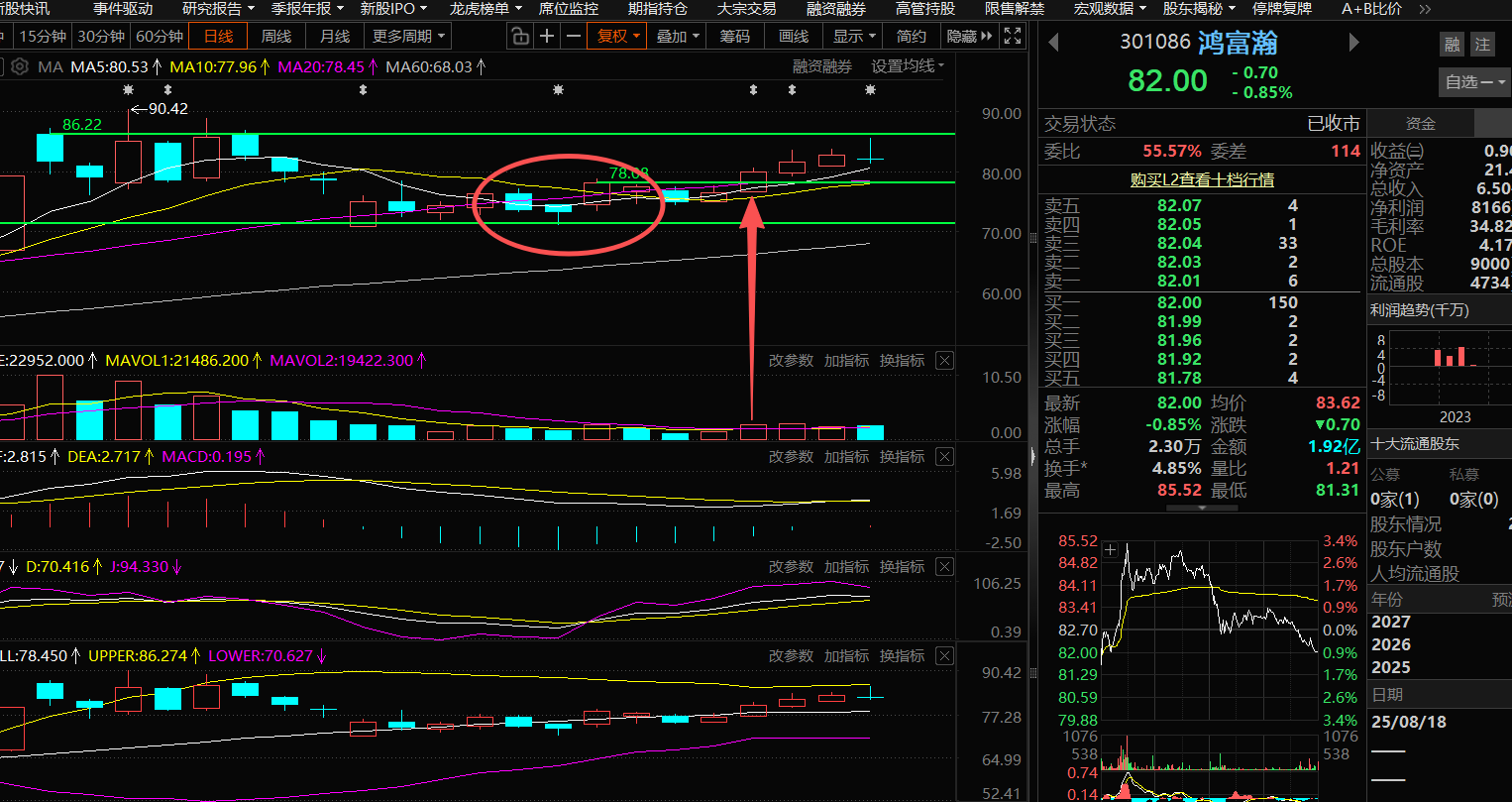This screenshot has height=802, width=1512.
Task: Open 宏观数据 menu
Action: pyautogui.click(x=1110, y=9)
